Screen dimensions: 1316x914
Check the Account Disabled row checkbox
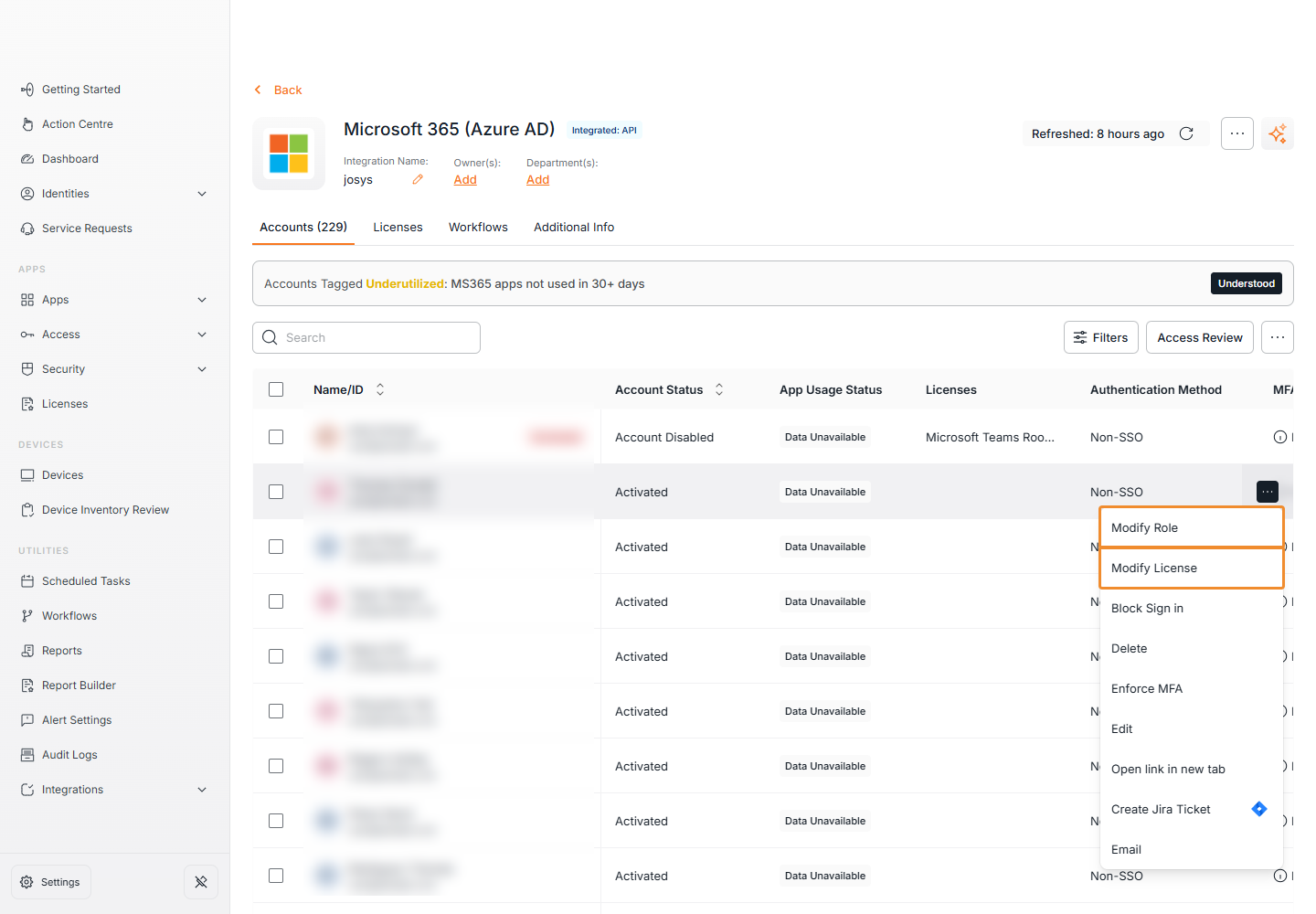[276, 437]
